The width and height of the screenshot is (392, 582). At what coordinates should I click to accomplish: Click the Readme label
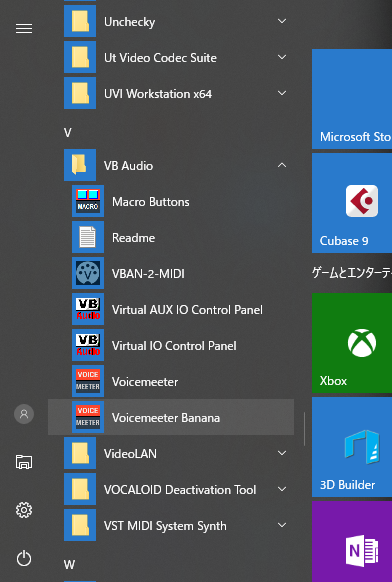pos(134,238)
